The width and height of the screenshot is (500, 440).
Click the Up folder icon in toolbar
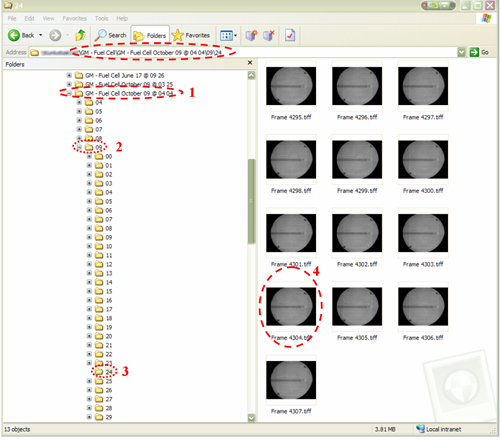click(x=80, y=35)
